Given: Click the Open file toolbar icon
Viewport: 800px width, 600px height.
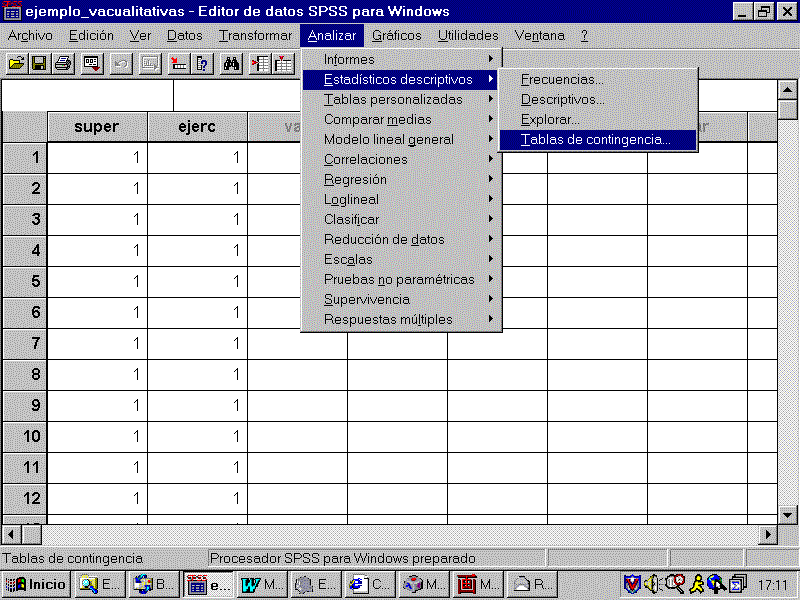Looking at the screenshot, I should coord(16,64).
